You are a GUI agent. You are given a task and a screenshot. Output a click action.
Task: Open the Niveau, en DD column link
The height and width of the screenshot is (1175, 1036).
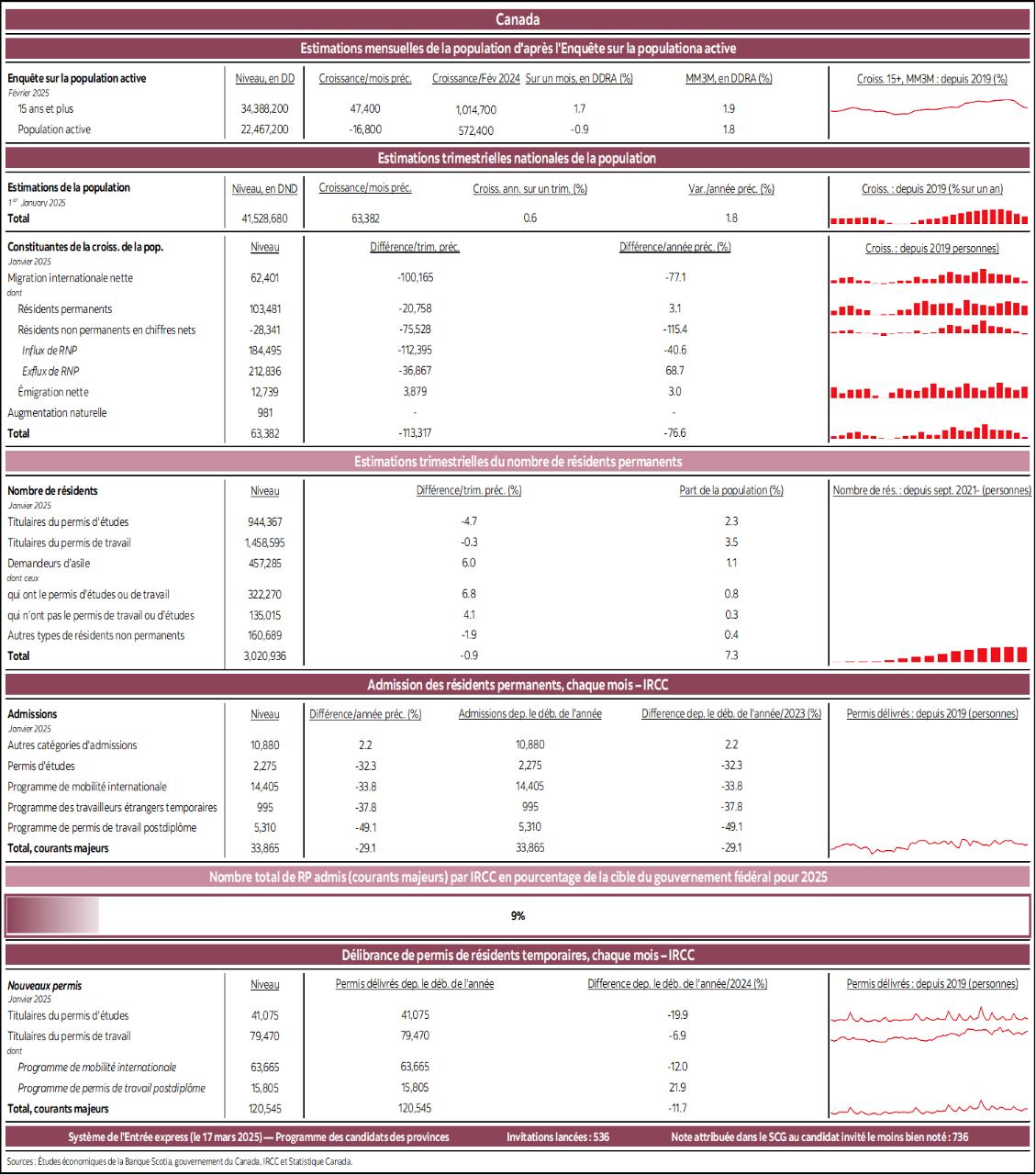coord(264,79)
